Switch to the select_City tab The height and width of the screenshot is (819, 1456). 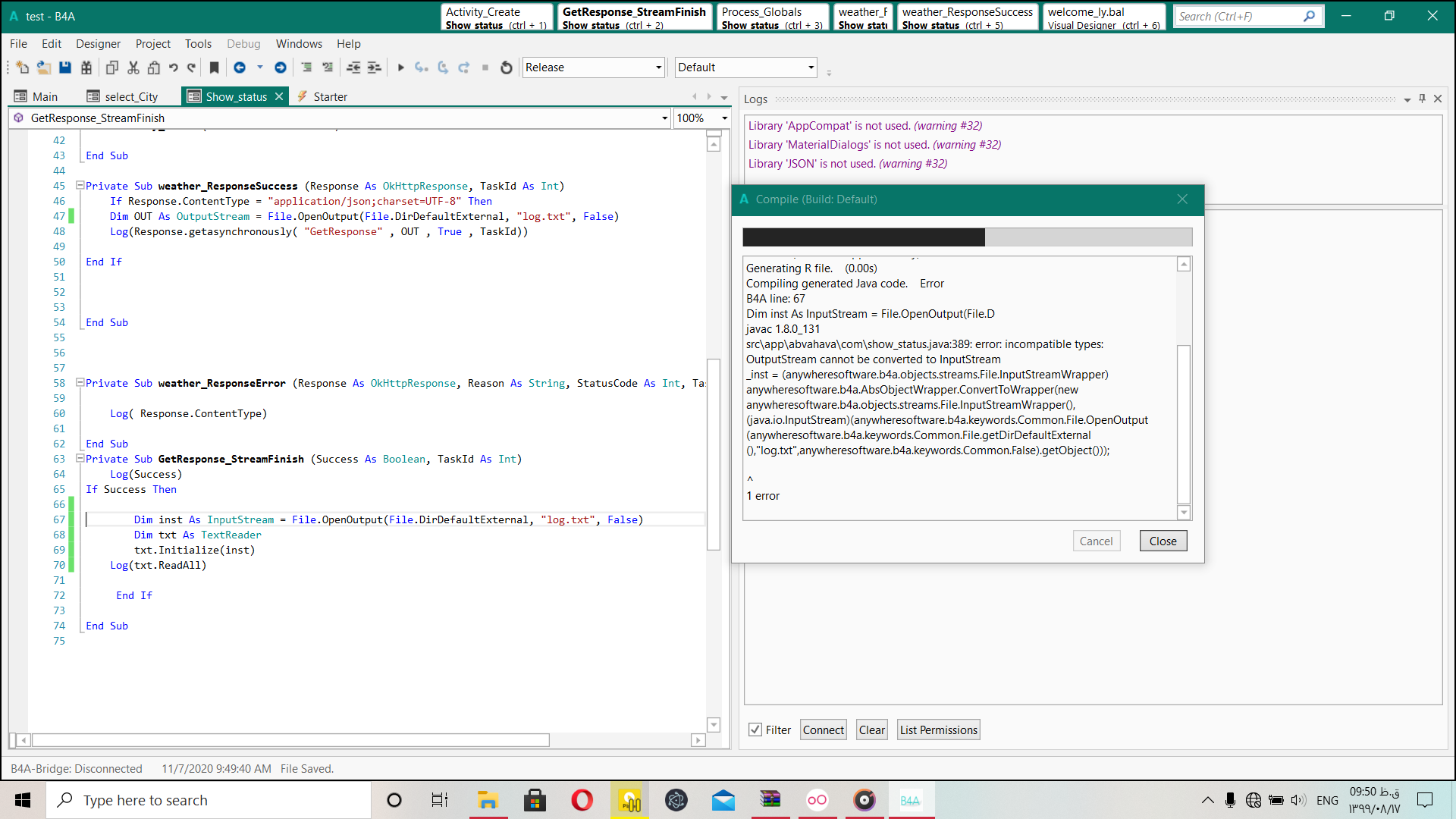(130, 96)
